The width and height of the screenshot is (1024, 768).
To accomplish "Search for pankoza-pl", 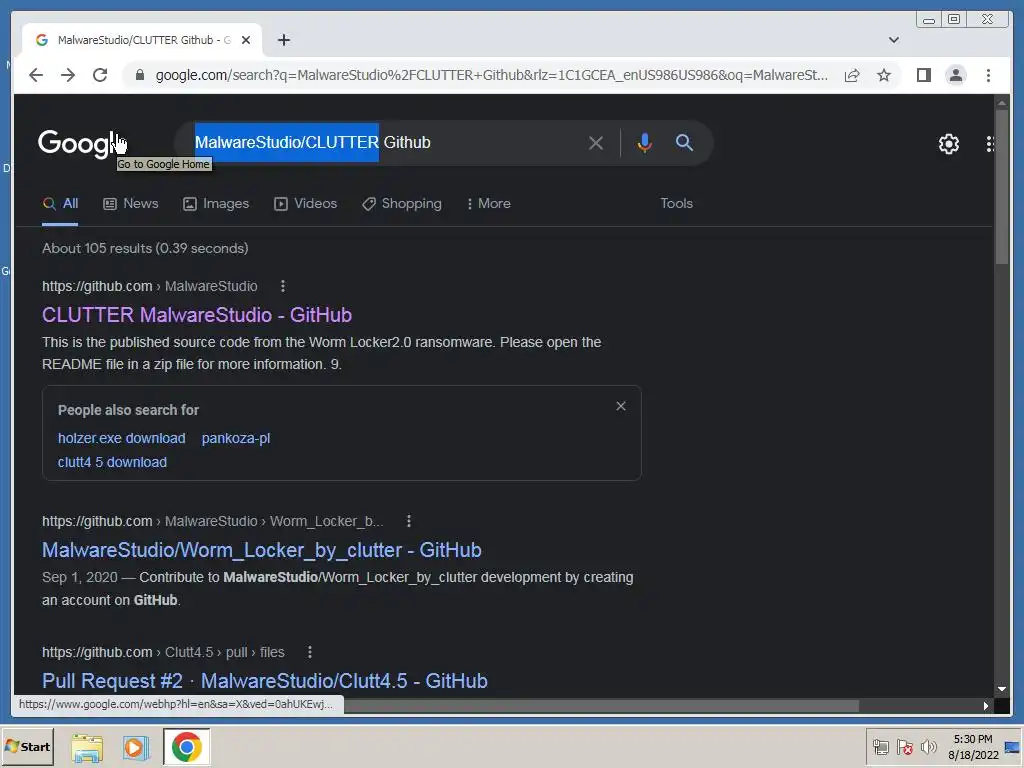I will click(x=236, y=438).
